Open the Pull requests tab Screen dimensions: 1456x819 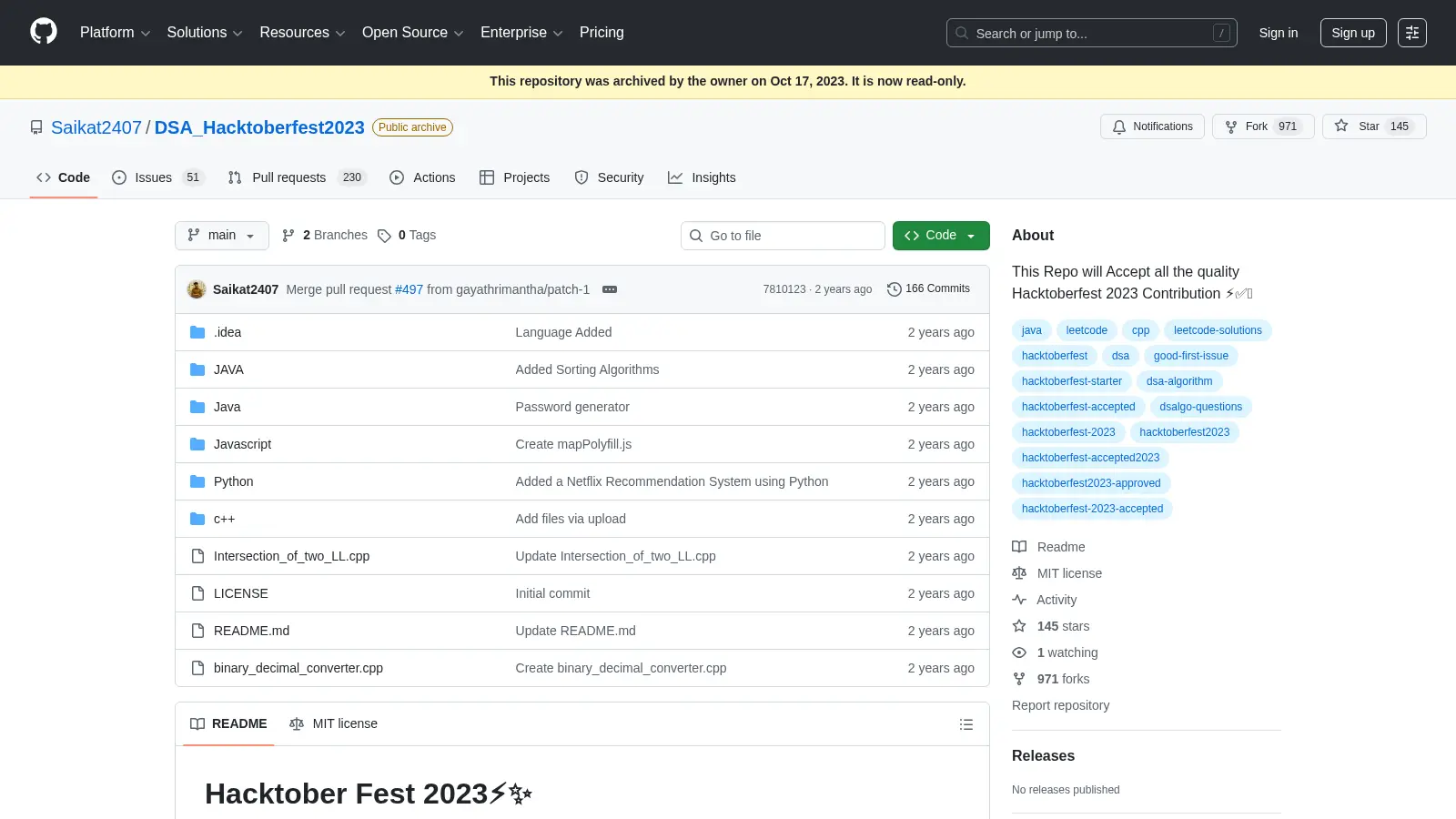click(x=297, y=177)
